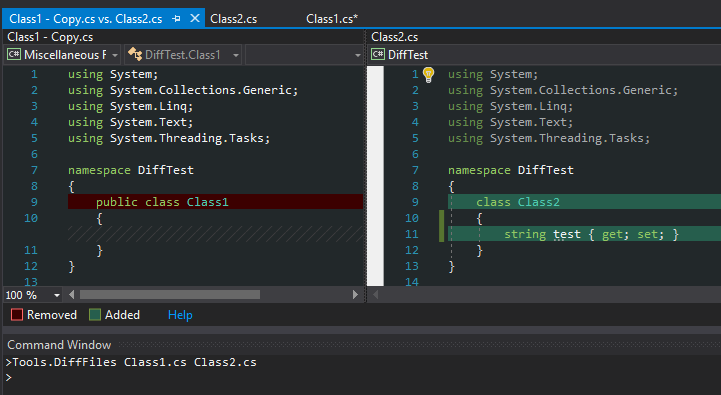Open the DiffTest dropdown in right pane
Screen dimensions: 721x395
[x=545, y=55]
